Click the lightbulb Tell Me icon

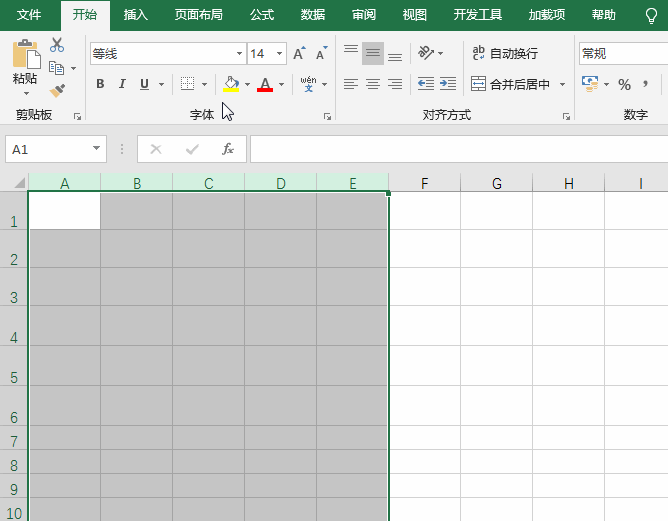(651, 16)
